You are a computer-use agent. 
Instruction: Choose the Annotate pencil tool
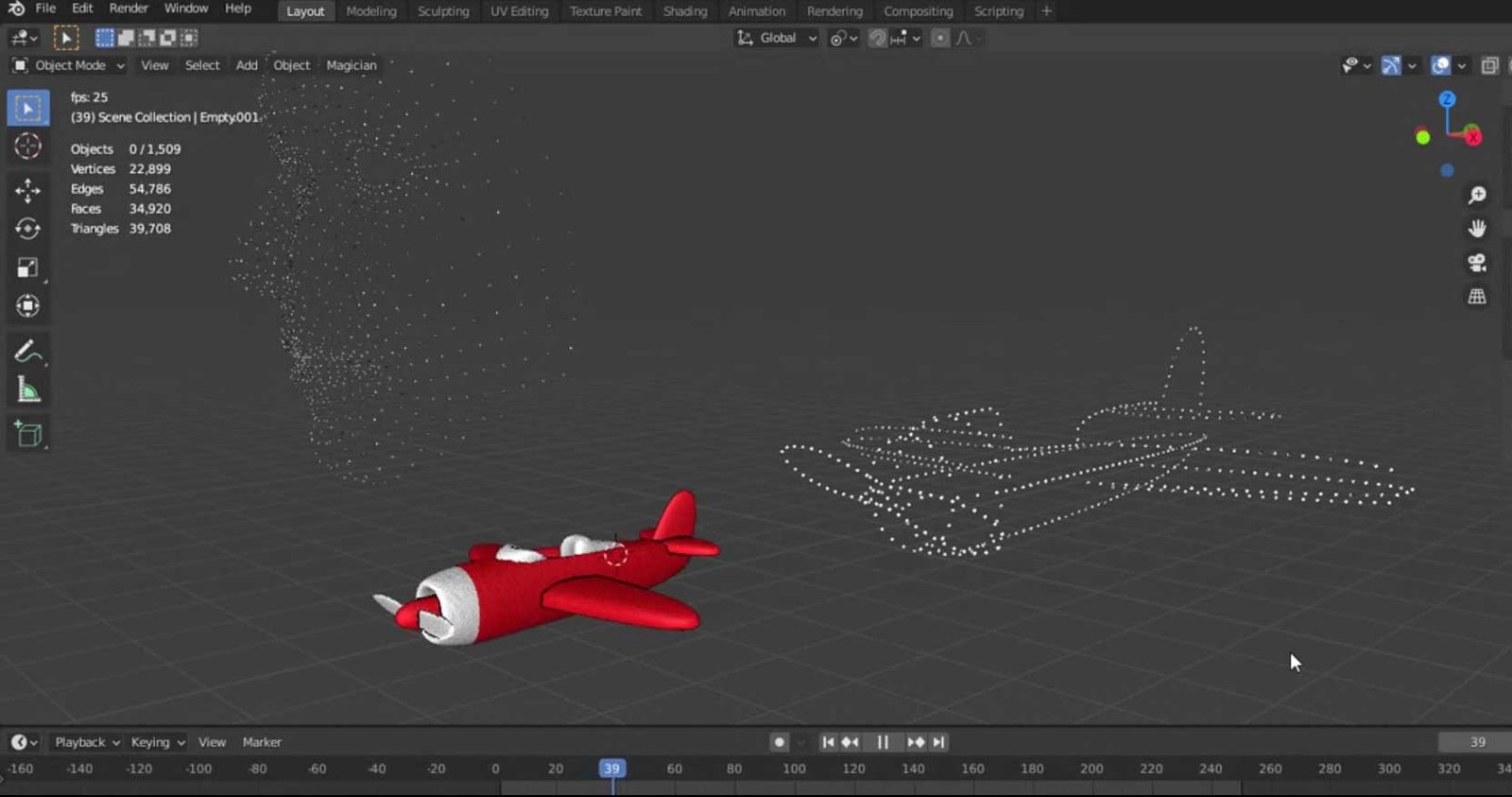[x=27, y=352]
